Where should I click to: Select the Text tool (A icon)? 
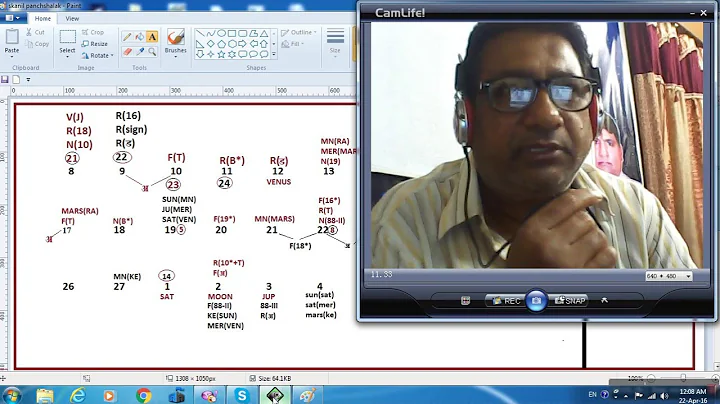[152, 37]
